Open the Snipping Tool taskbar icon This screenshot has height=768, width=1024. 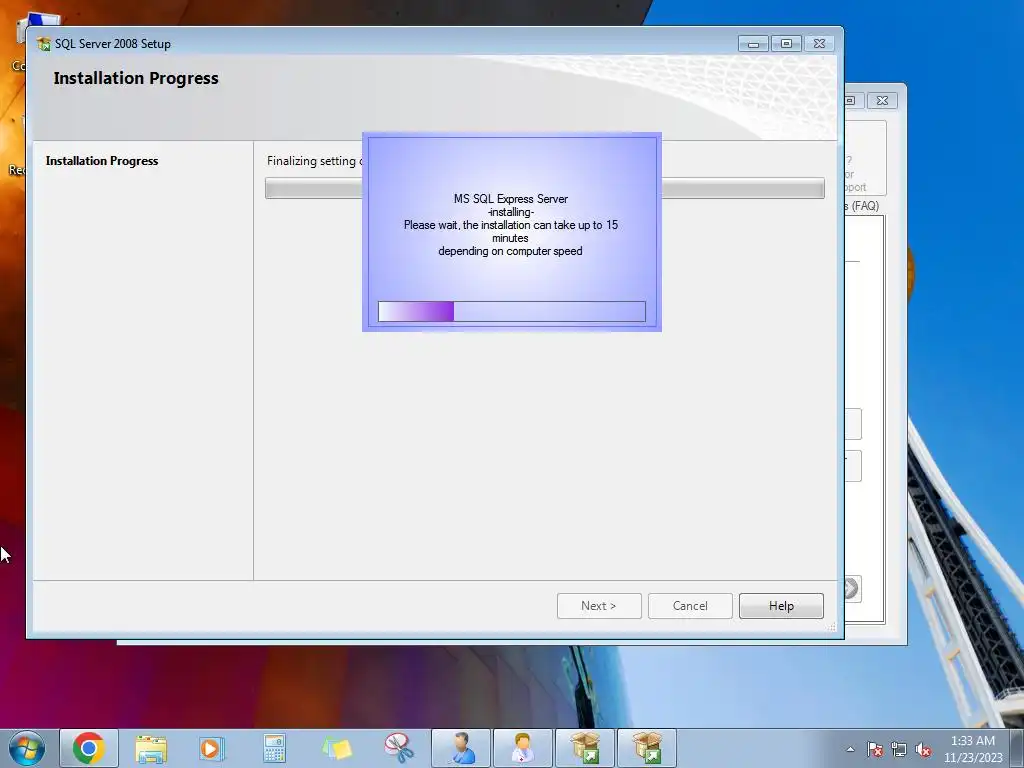click(398, 748)
